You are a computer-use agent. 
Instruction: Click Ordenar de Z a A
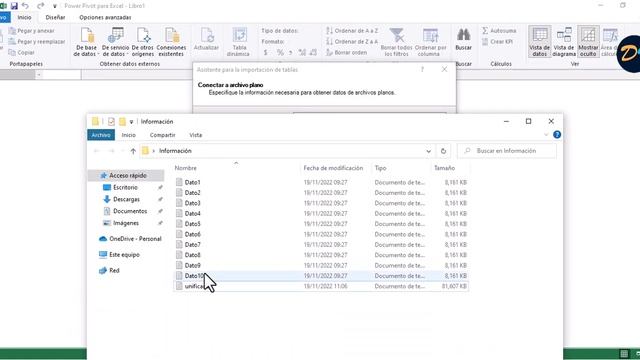[352, 42]
